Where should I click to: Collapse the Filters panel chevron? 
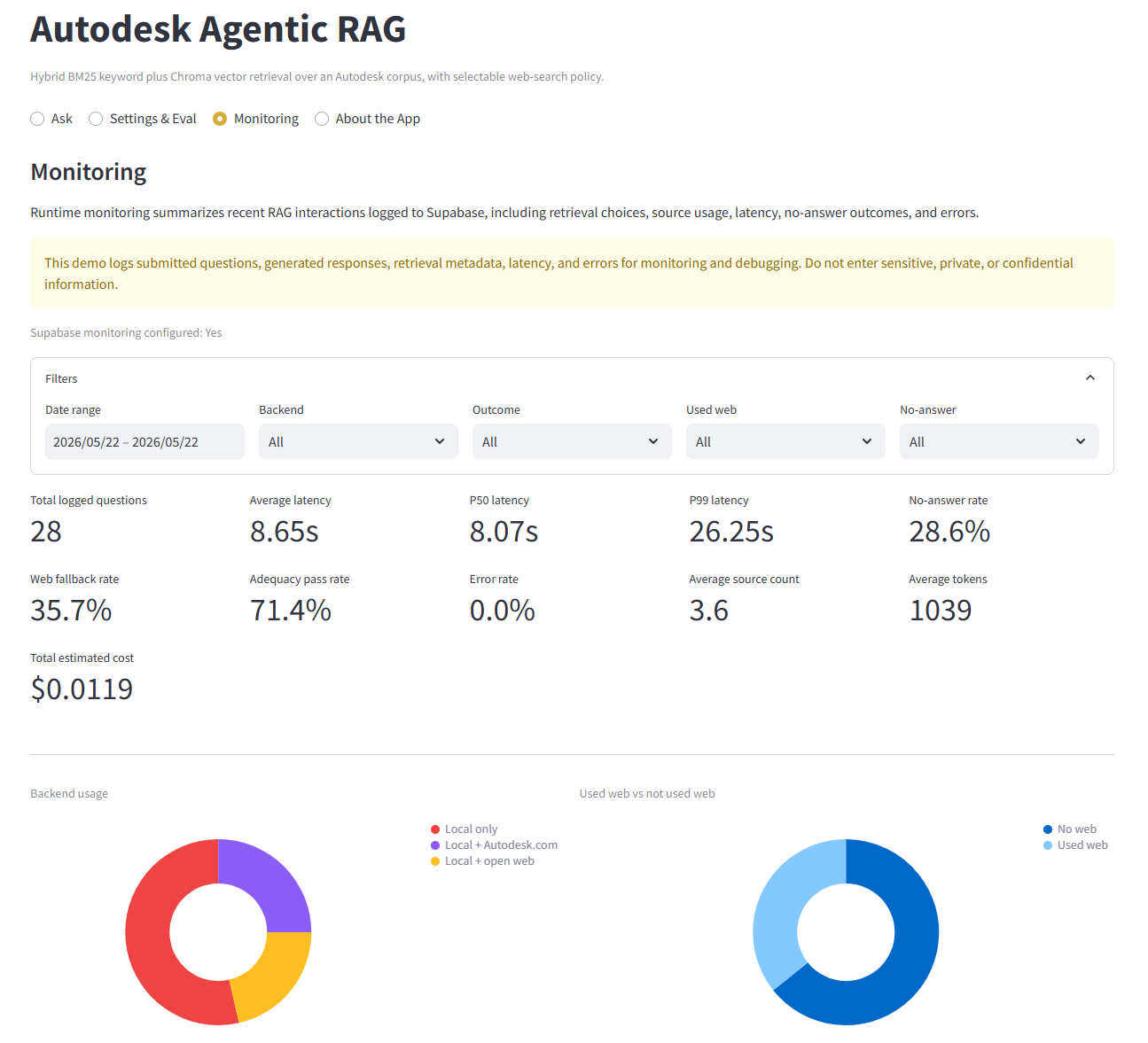coord(1090,378)
